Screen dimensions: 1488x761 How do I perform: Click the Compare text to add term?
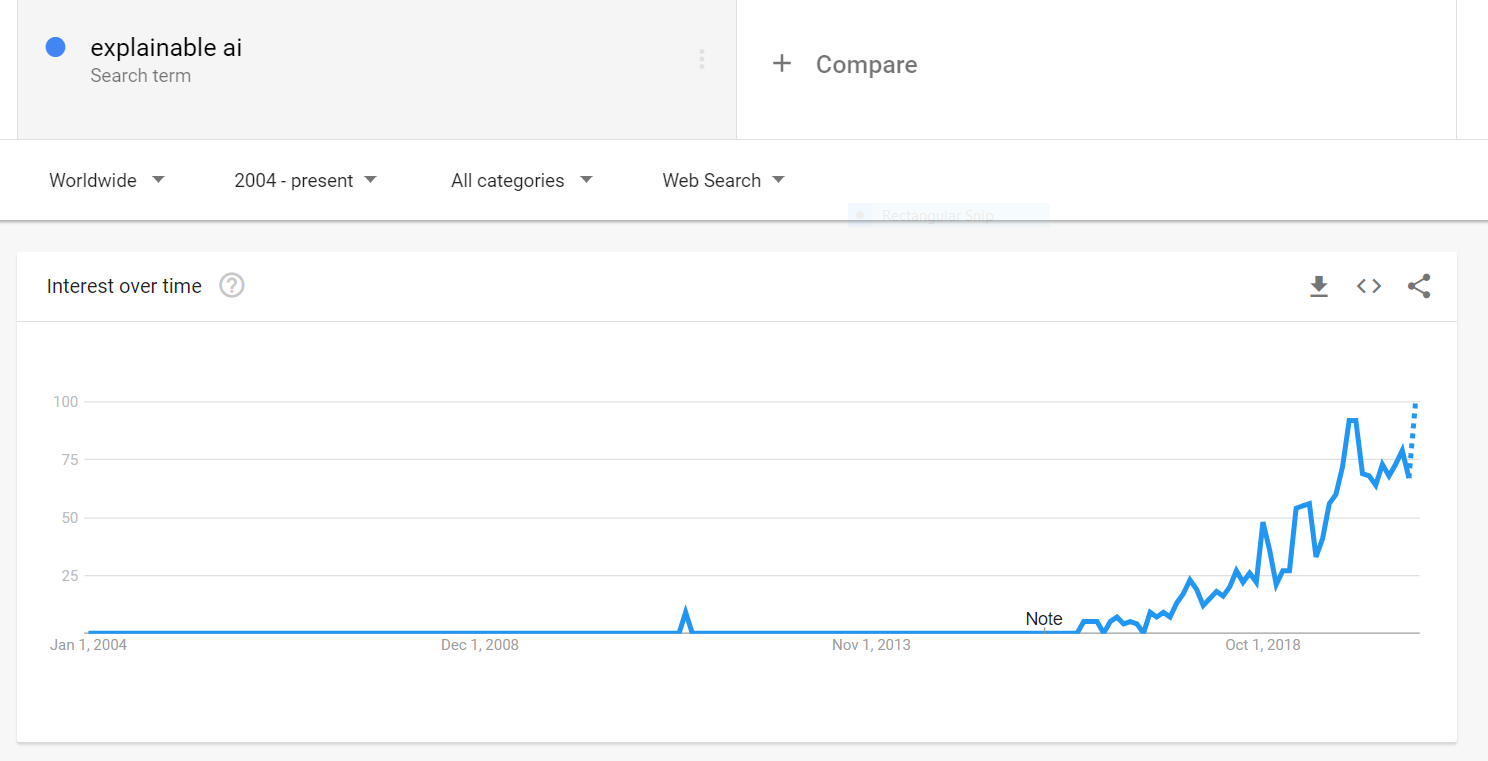[x=866, y=64]
